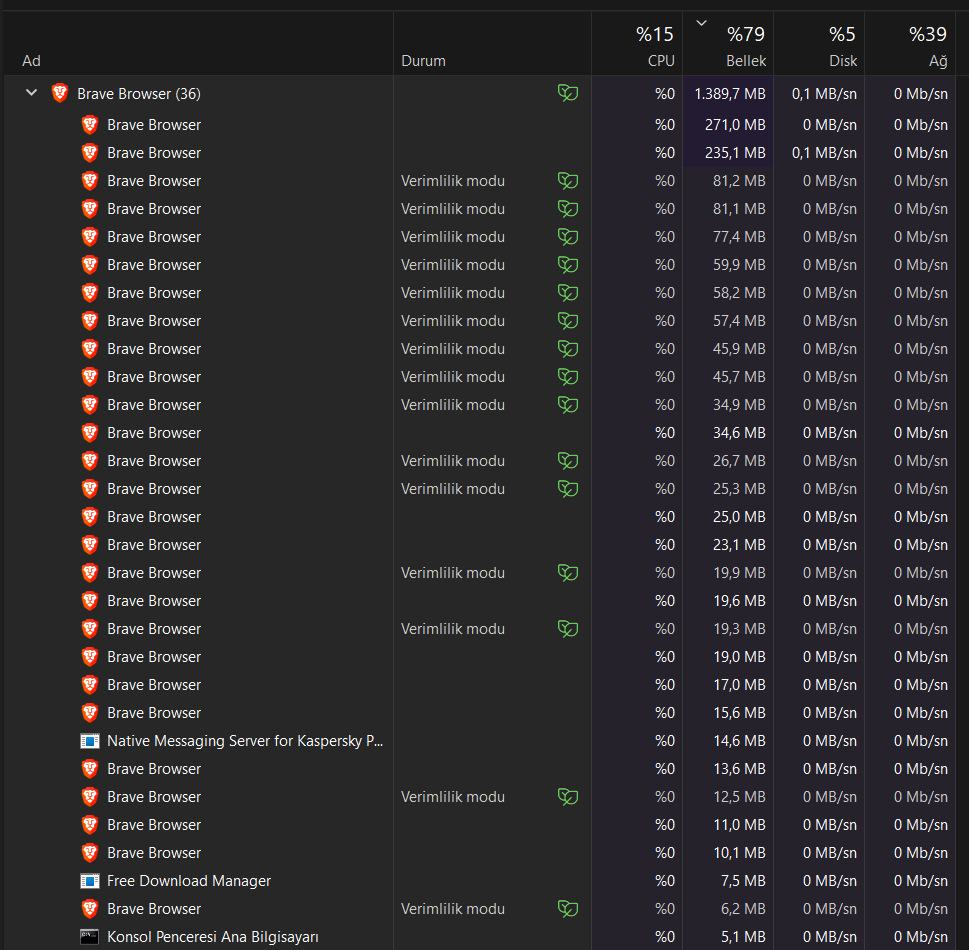Click Verimlilik modu status in the 45,7 MB row
Viewport: 969px width, 950px height.
click(x=452, y=377)
